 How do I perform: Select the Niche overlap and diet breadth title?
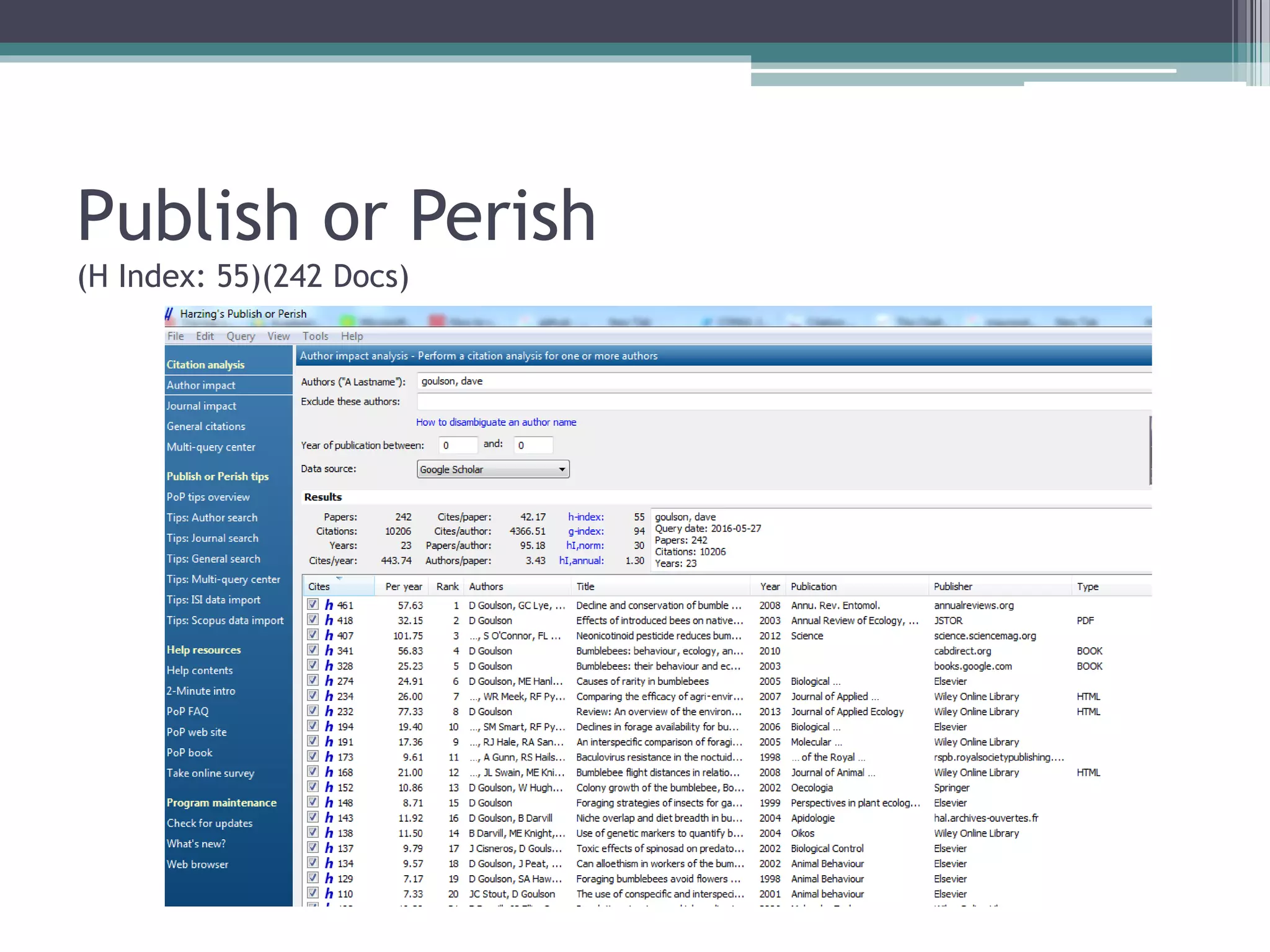click(x=659, y=818)
